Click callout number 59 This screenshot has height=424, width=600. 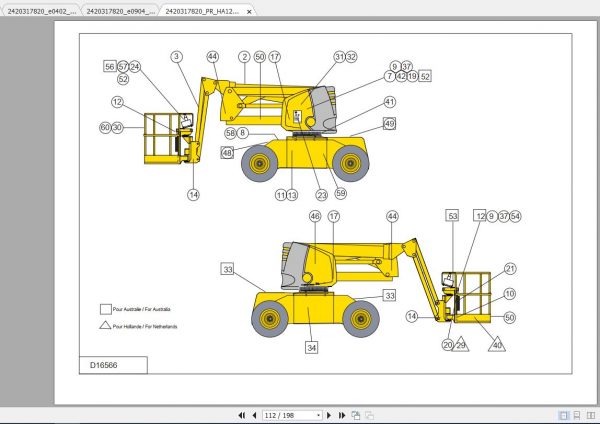pyautogui.click(x=341, y=193)
